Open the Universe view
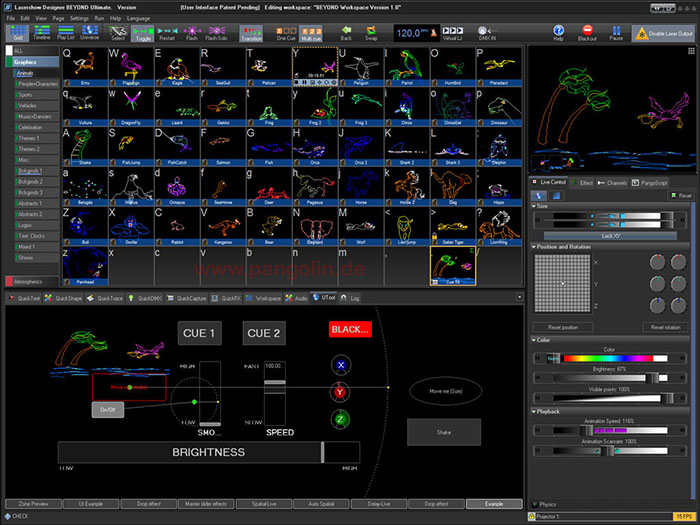Screen dimensions: 700x525 pos(89,33)
